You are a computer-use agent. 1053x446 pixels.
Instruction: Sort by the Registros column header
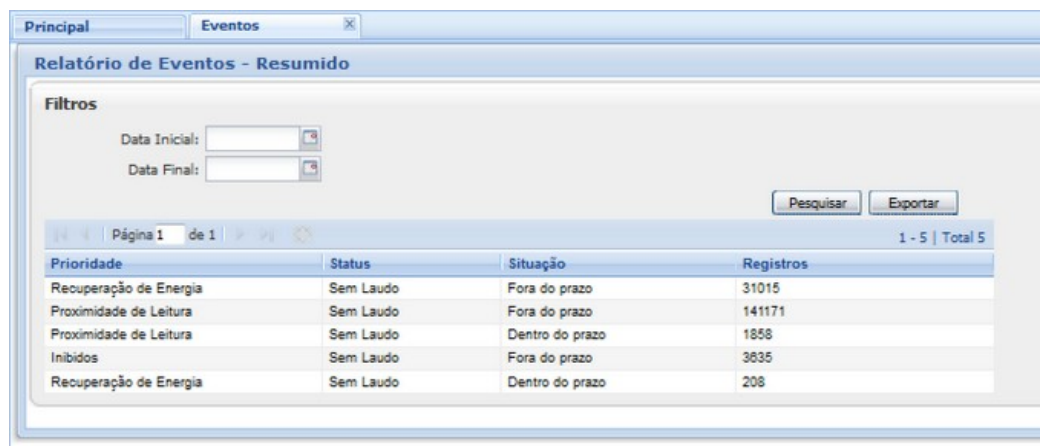point(769,264)
